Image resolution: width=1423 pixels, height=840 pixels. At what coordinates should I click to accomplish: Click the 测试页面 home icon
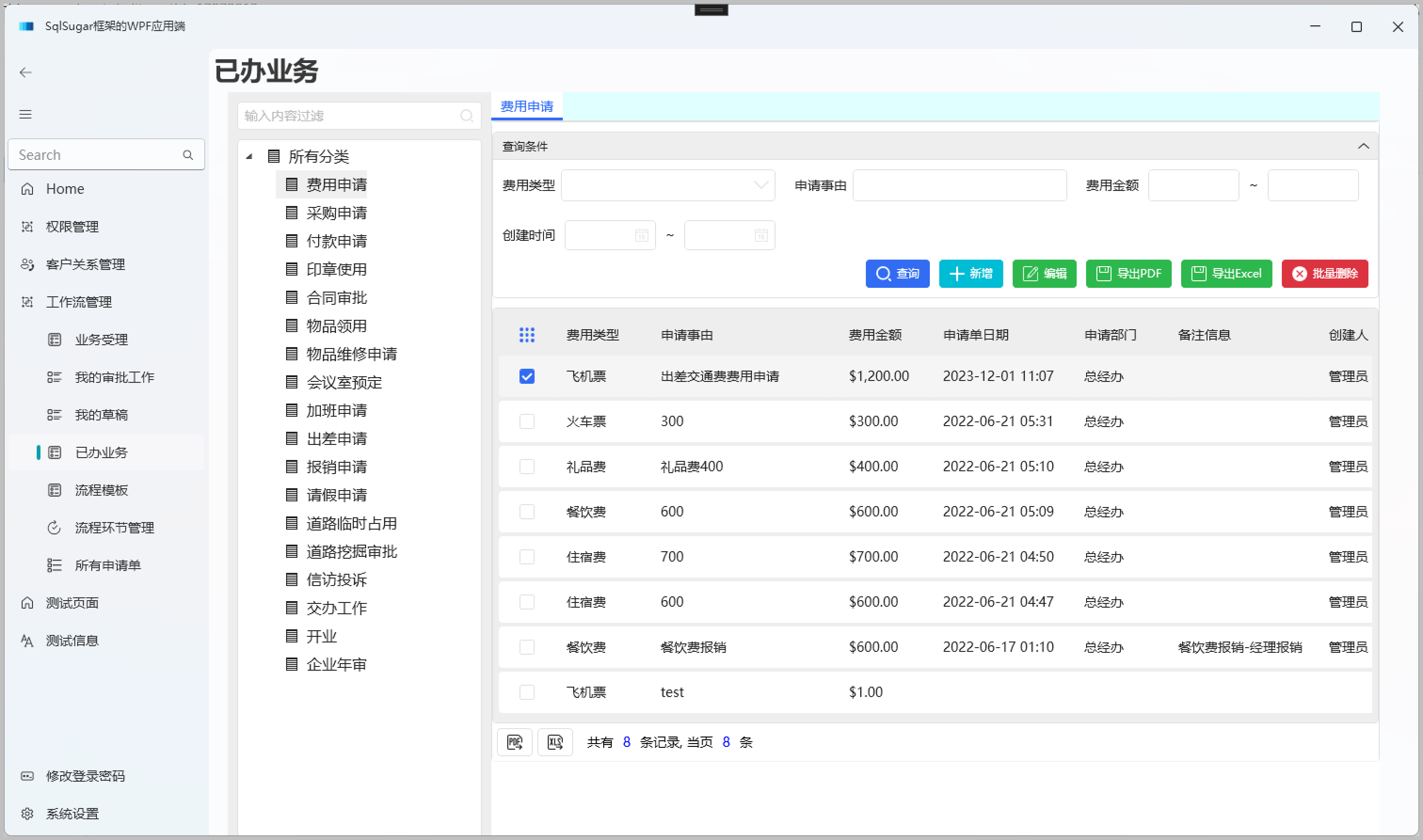[27, 603]
